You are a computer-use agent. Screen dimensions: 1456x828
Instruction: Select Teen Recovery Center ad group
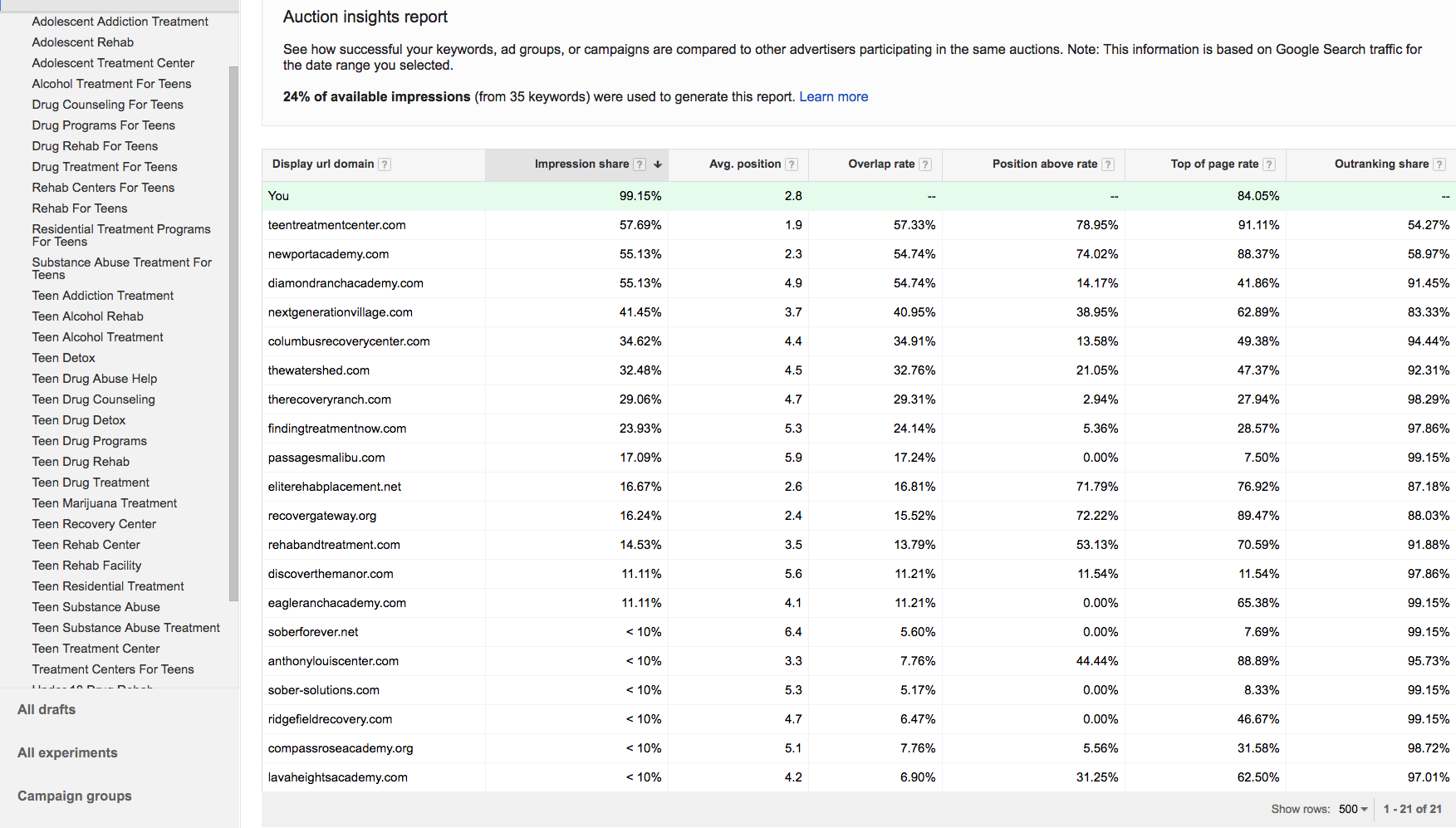[x=94, y=524]
